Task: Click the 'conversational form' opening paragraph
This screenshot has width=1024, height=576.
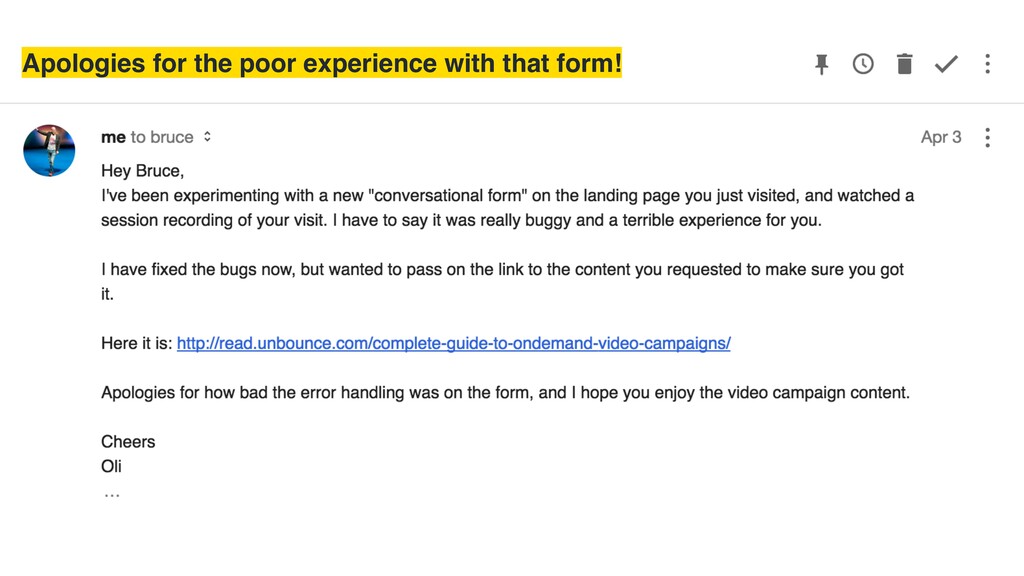Action: (x=507, y=208)
